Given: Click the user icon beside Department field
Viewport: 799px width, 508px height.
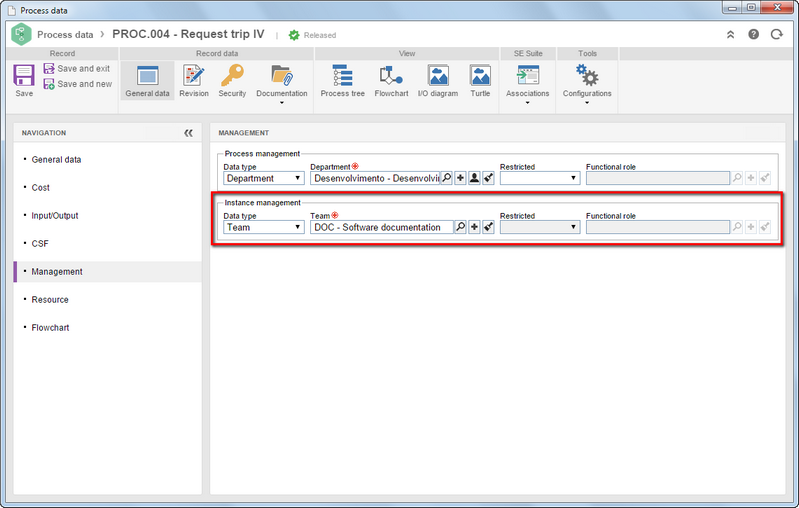Looking at the screenshot, I should (474, 178).
